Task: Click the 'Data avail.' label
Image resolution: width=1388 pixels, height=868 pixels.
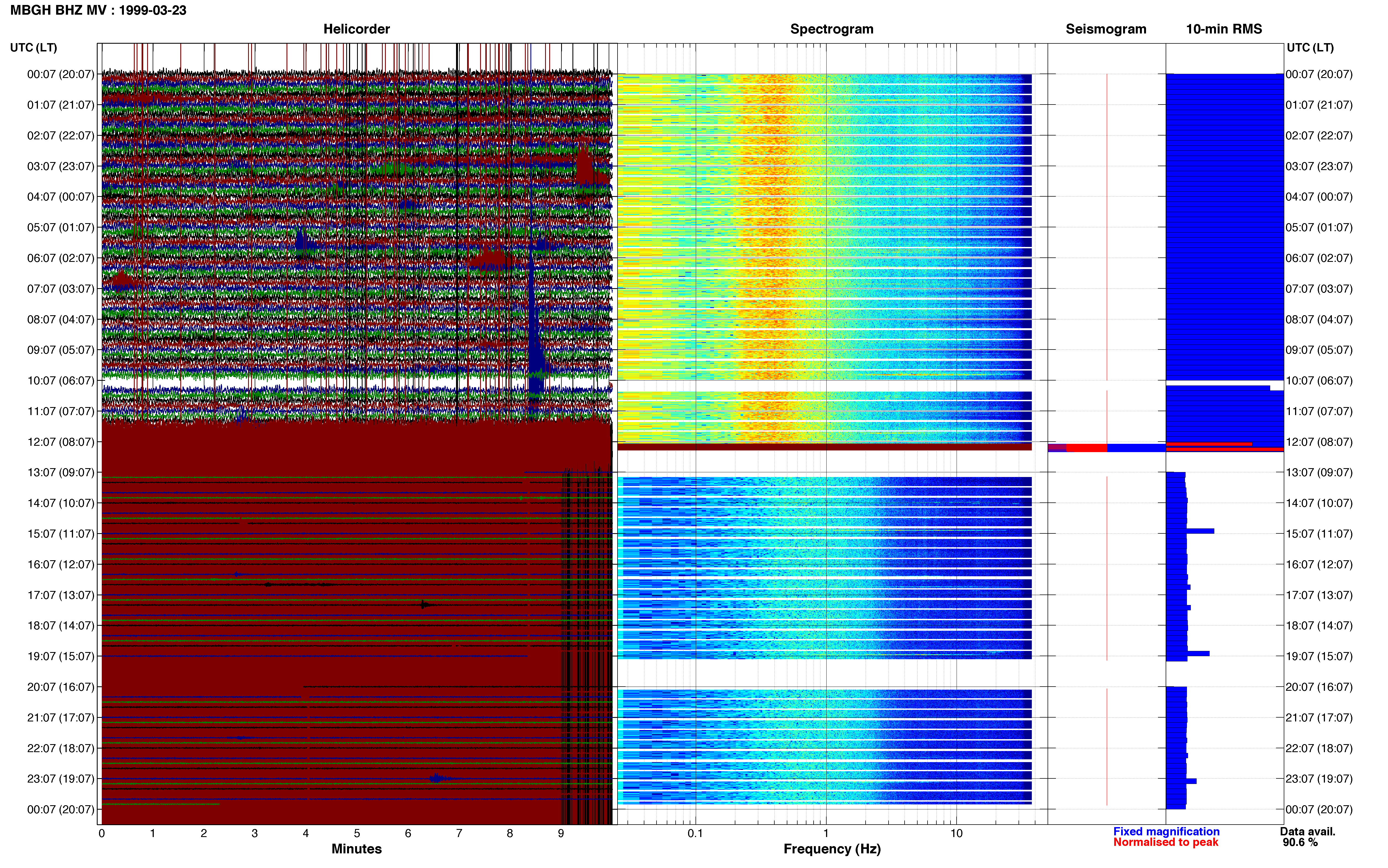Action: [x=1308, y=831]
